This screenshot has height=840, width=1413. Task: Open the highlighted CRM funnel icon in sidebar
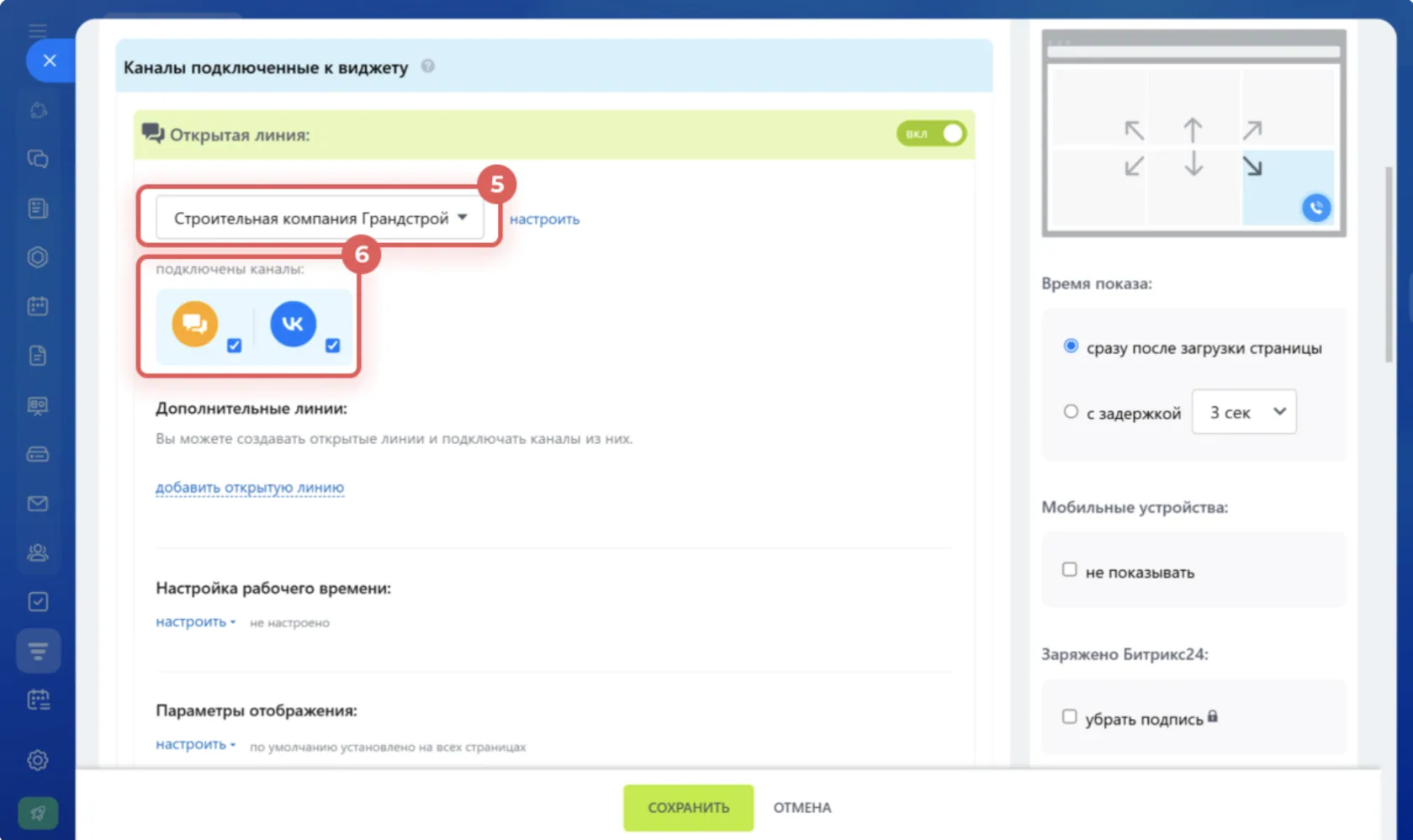pos(38,651)
